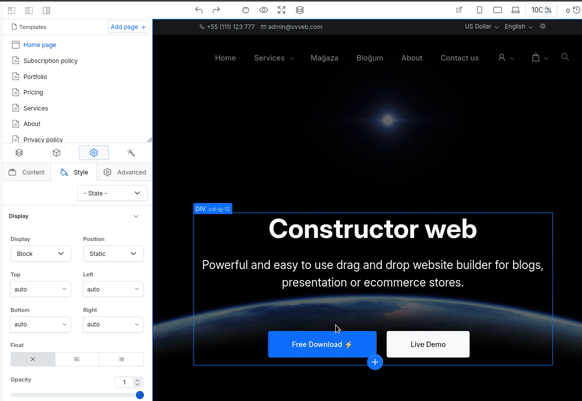This screenshot has height=401, width=582.
Task: Click the Live Demo button
Action: tap(428, 344)
